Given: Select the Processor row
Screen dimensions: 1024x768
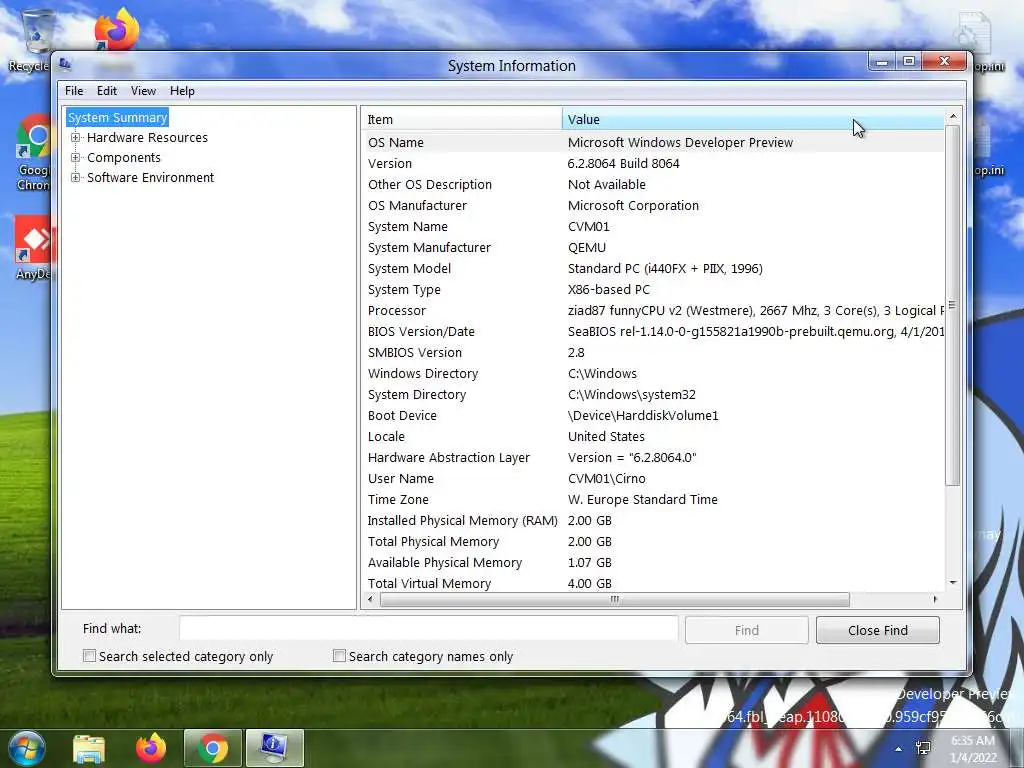Looking at the screenshot, I should tap(653, 310).
